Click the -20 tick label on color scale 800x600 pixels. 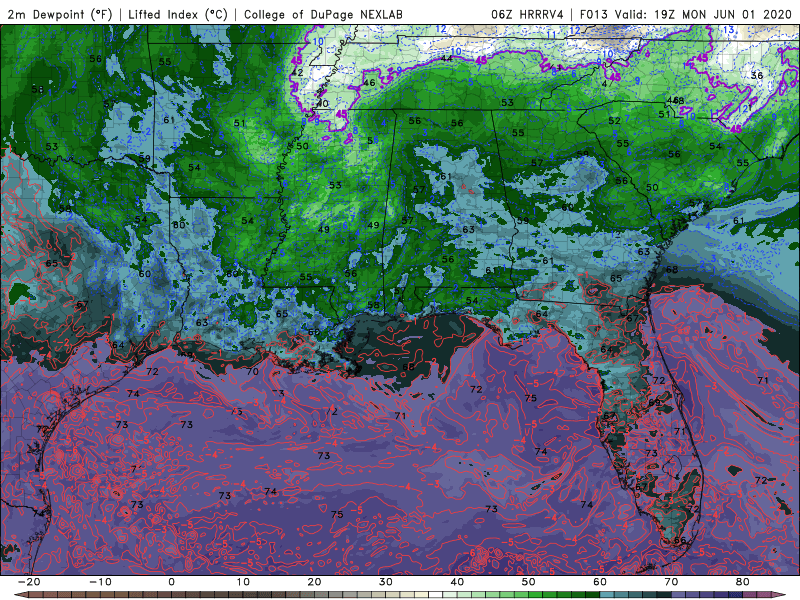29,582
